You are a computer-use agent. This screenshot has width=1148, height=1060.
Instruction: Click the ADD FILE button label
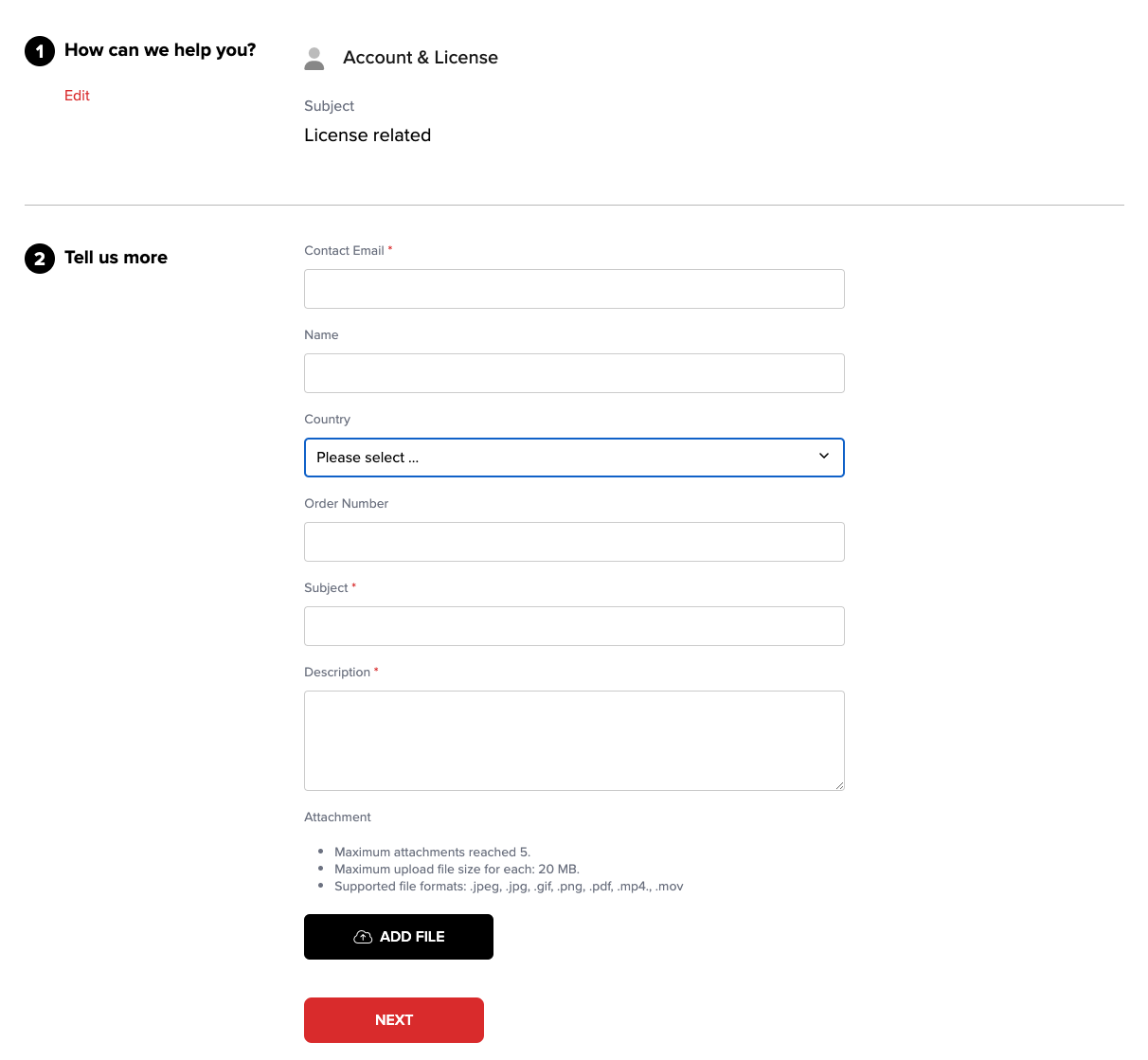coord(412,937)
